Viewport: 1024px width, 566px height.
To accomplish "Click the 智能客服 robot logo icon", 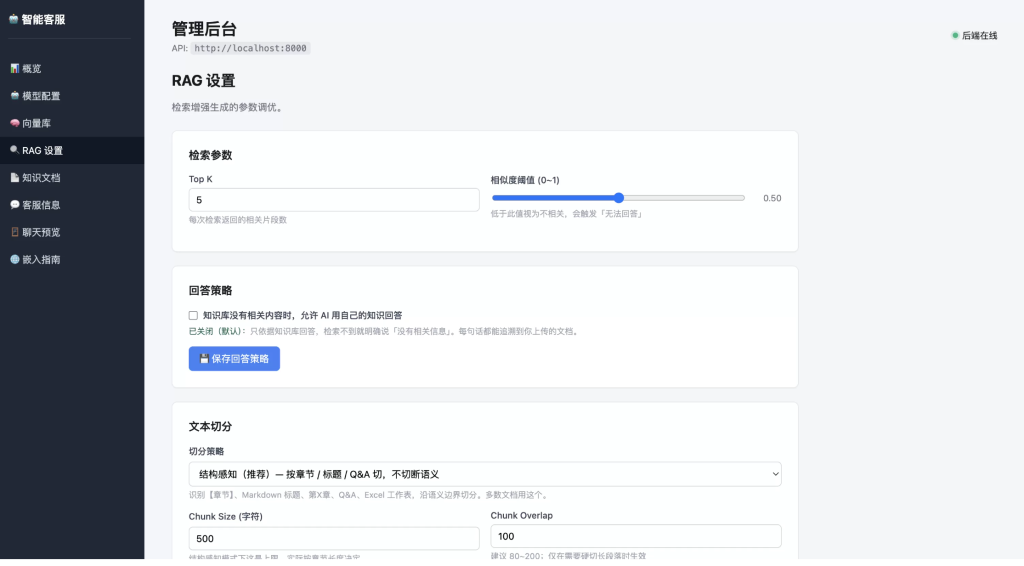I will pos(13,19).
